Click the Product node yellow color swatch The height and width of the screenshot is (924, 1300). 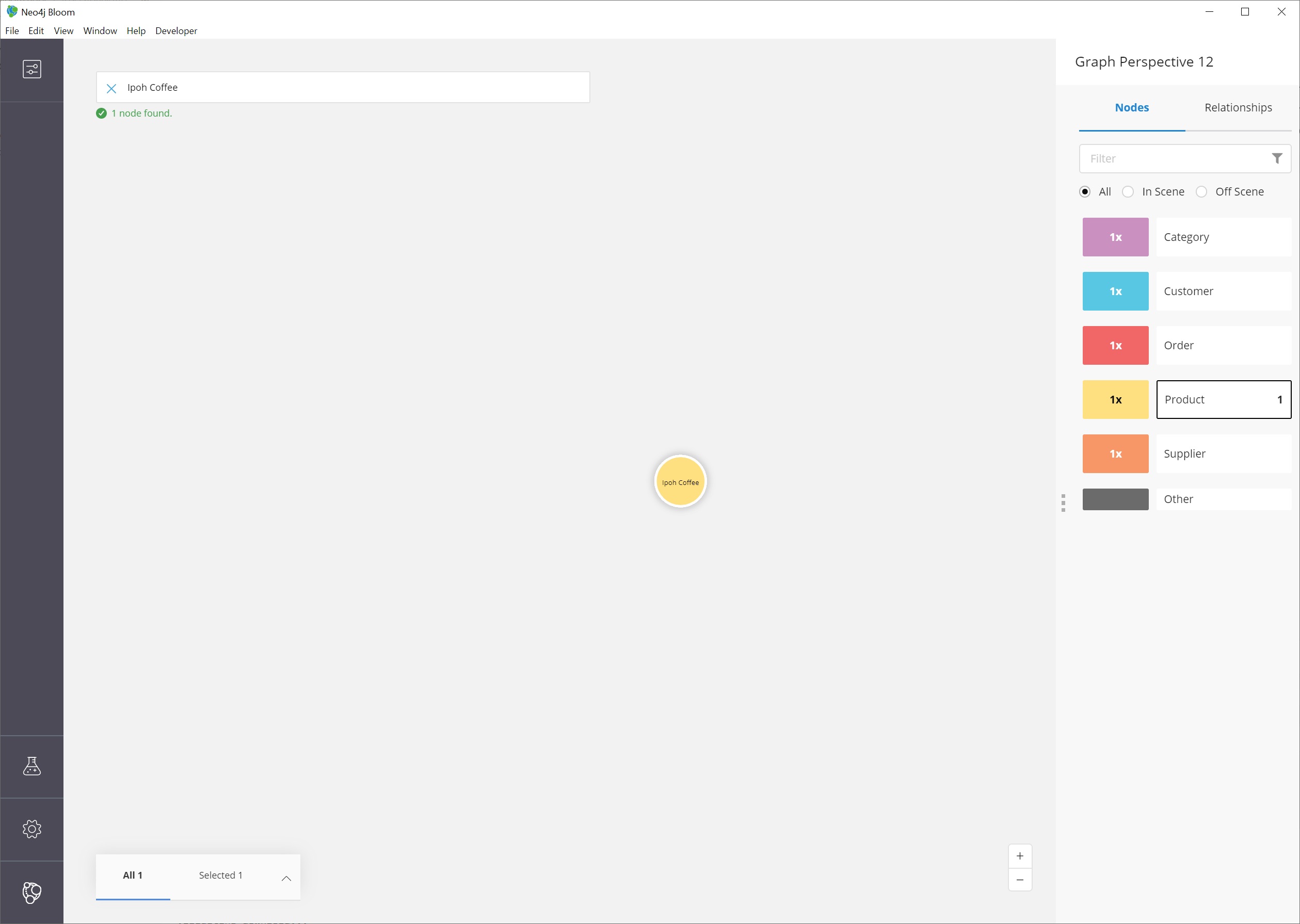point(1116,399)
